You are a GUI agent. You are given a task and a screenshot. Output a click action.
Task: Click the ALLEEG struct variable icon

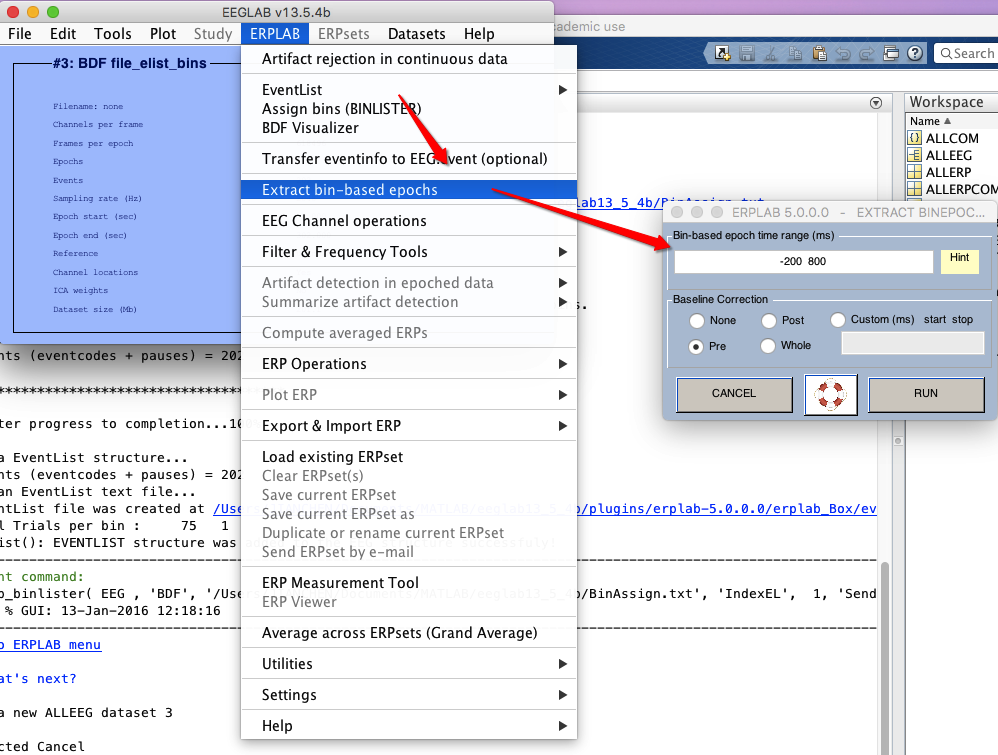click(x=915, y=155)
